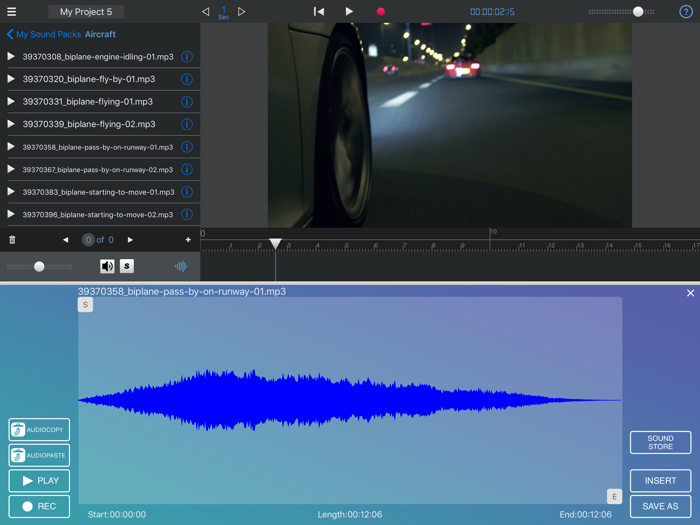Click the blue waveform display
This screenshot has height=525, width=700.
pos(350,400)
